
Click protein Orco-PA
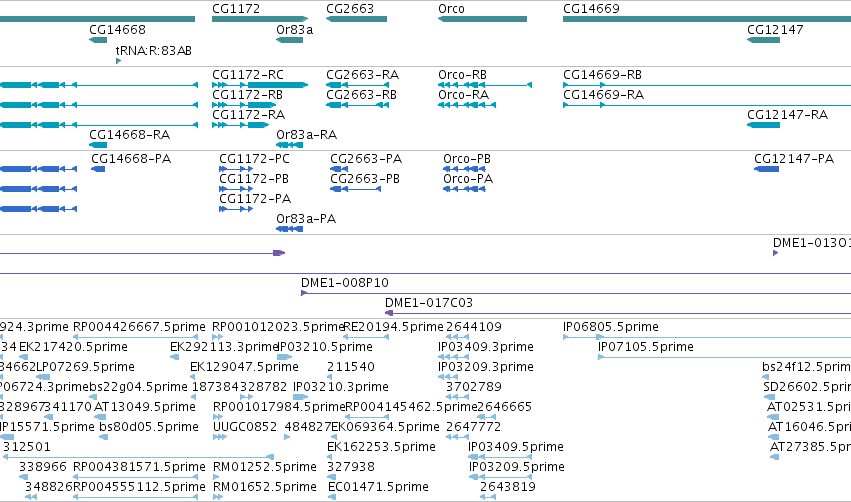point(468,179)
